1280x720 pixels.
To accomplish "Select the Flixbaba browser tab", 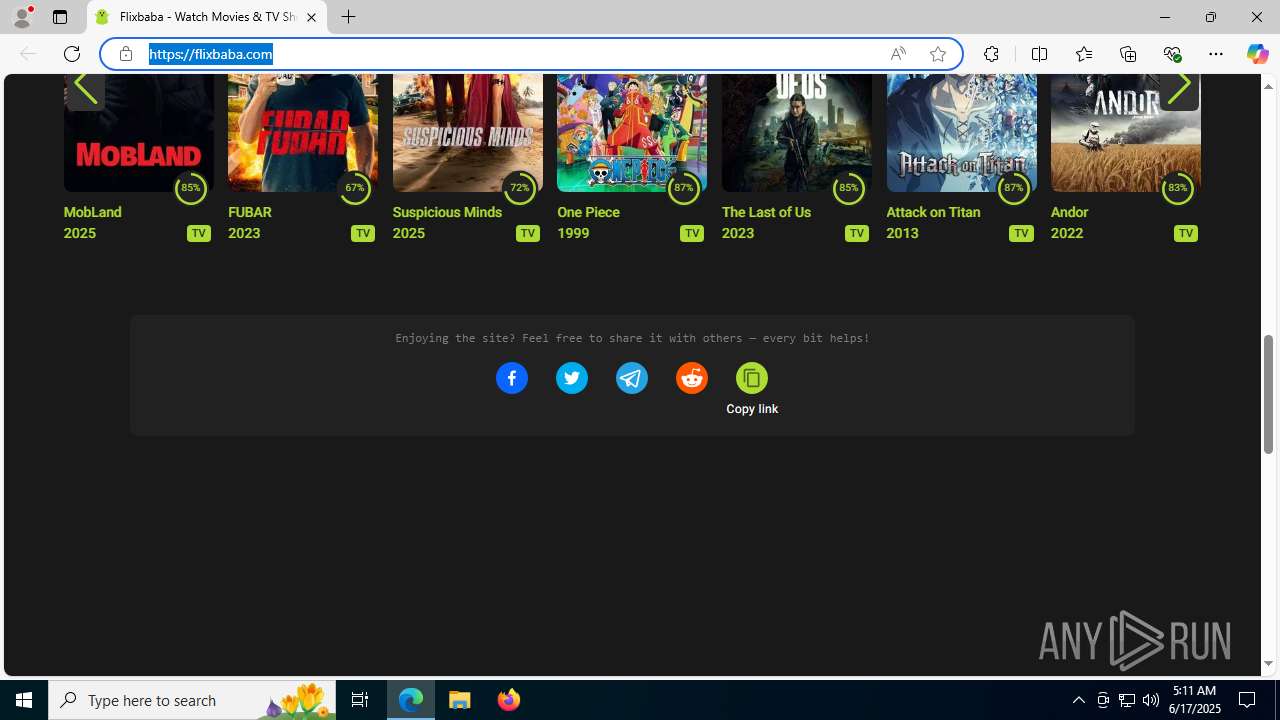I will point(207,17).
